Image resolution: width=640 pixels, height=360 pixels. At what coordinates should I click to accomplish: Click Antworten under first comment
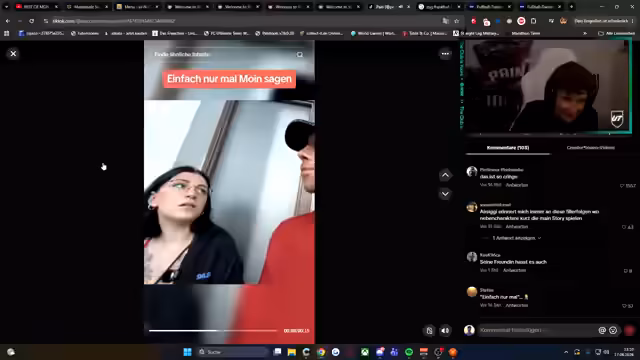click(517, 185)
